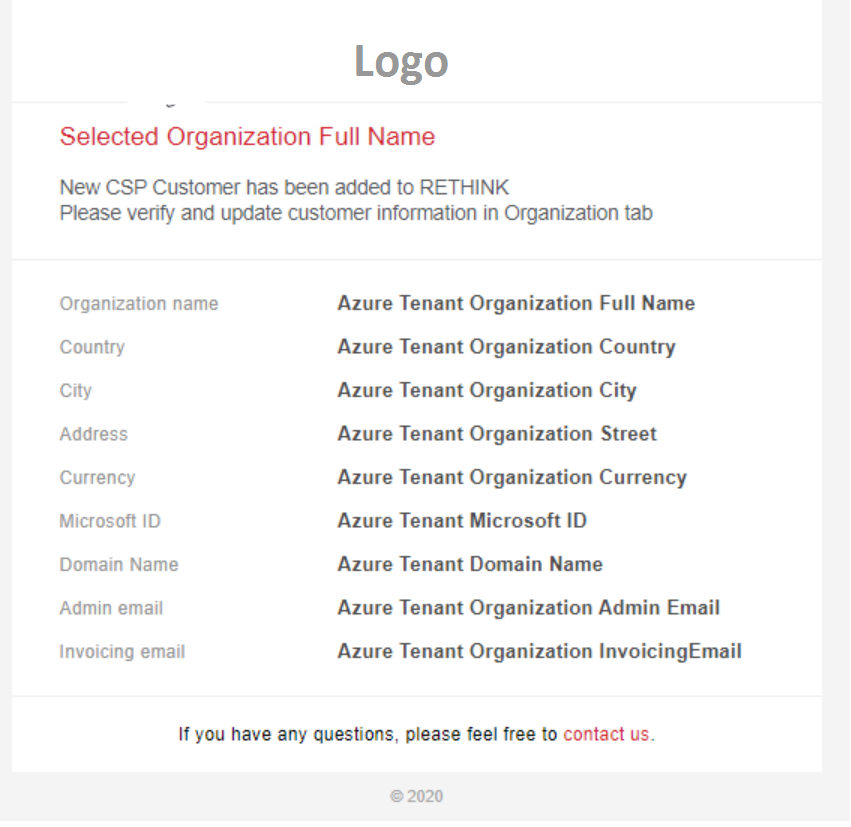Click the '© 2020' footer text
851x827 pixels.
click(x=417, y=796)
